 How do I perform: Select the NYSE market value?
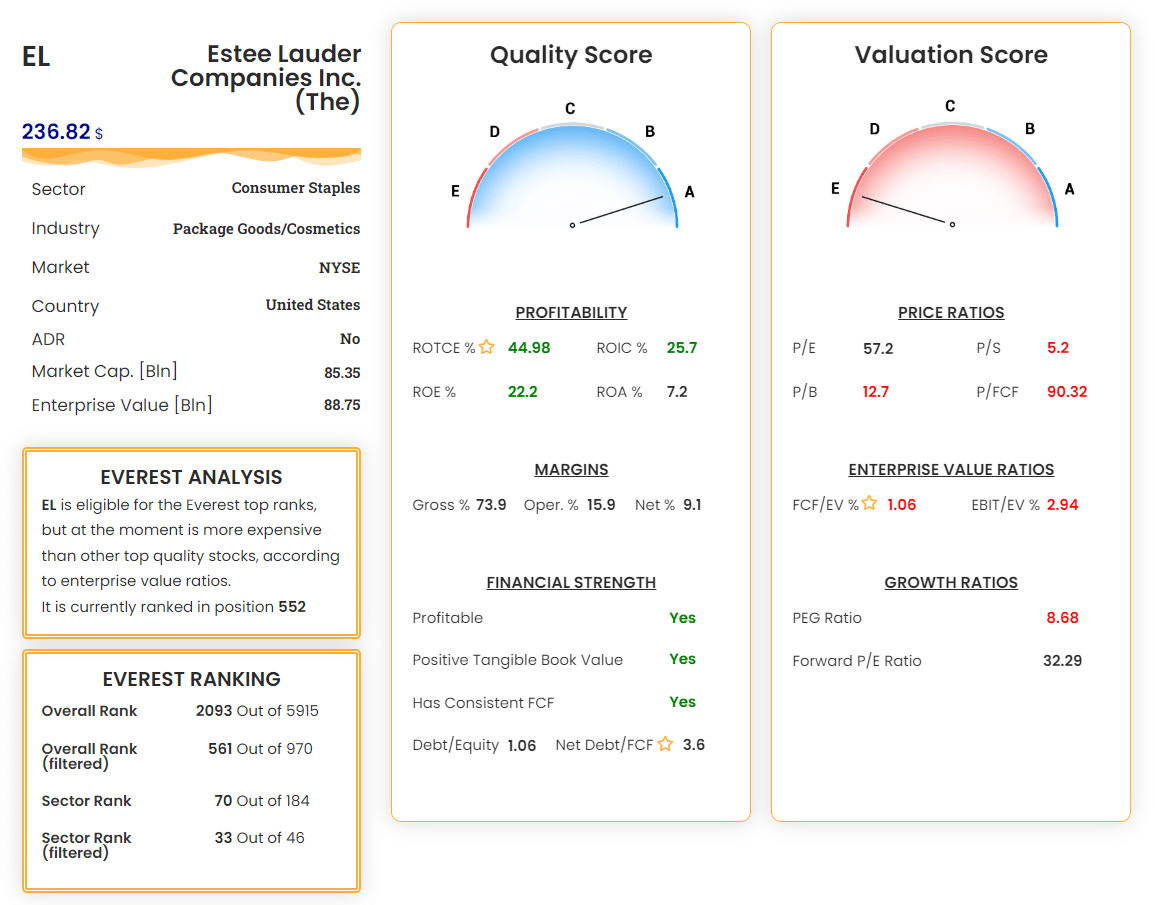pyautogui.click(x=339, y=267)
